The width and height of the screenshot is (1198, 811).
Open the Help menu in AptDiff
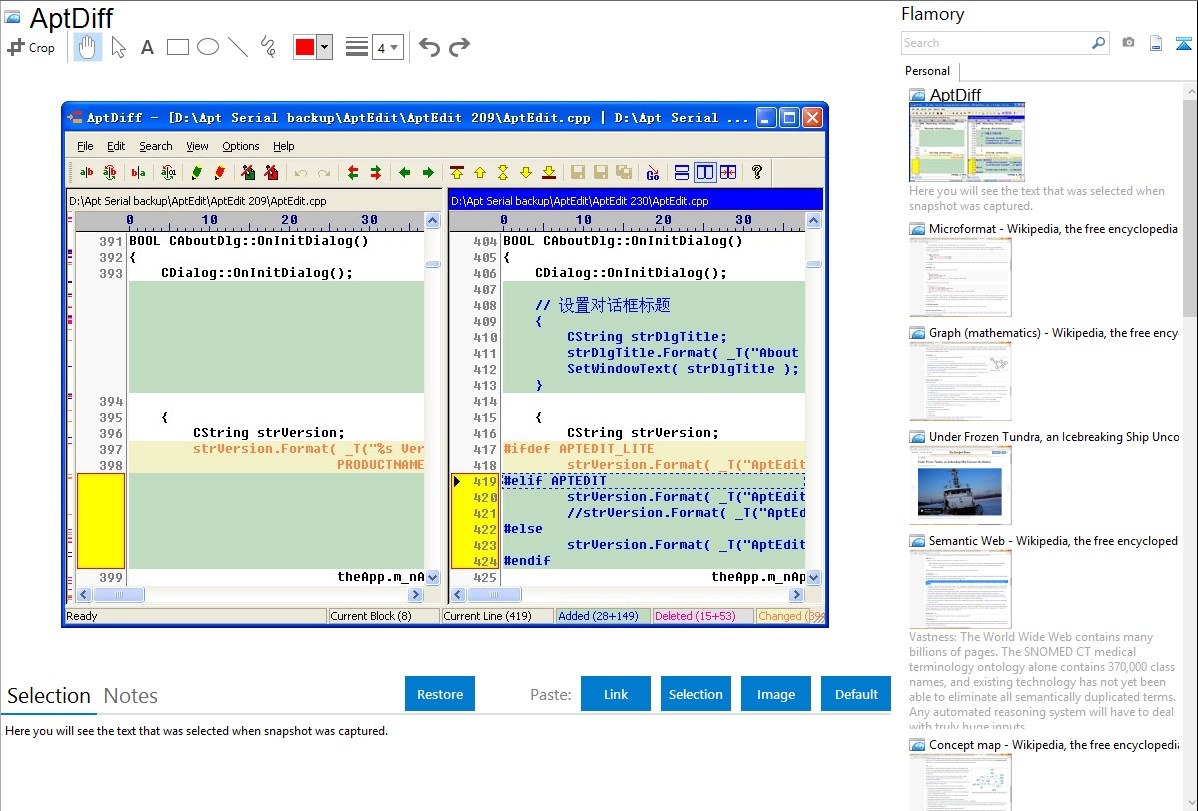[283, 146]
